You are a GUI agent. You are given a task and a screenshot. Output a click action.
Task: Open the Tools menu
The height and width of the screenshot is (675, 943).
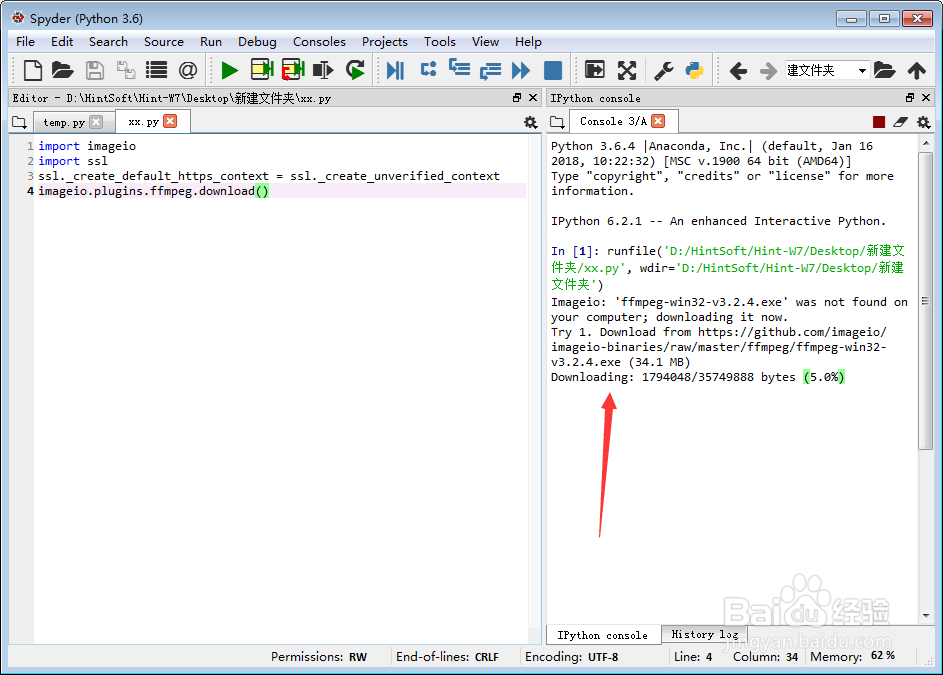click(x=440, y=42)
